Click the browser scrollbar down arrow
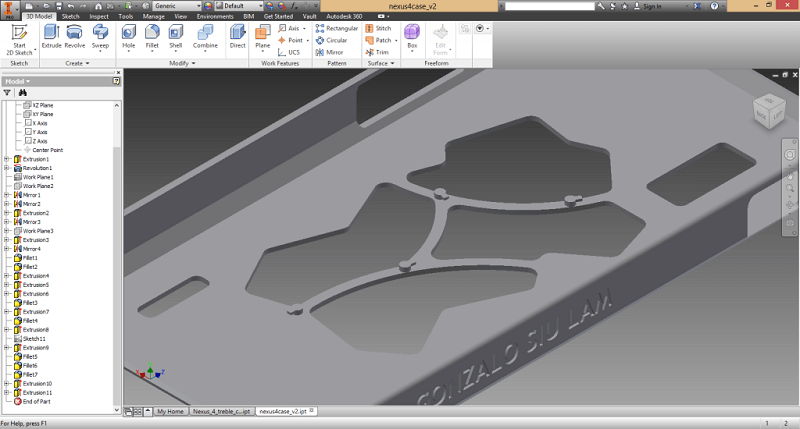 tap(117, 410)
